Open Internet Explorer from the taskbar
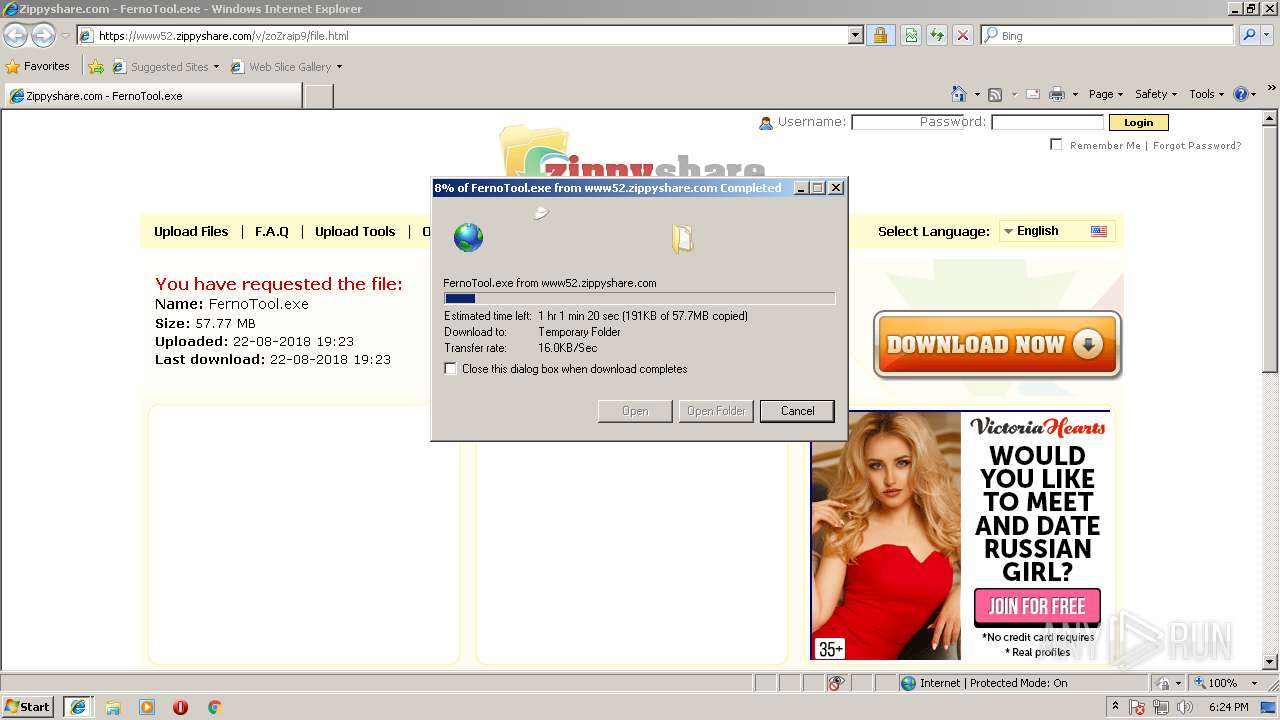Viewport: 1280px width, 720px height. click(x=78, y=707)
